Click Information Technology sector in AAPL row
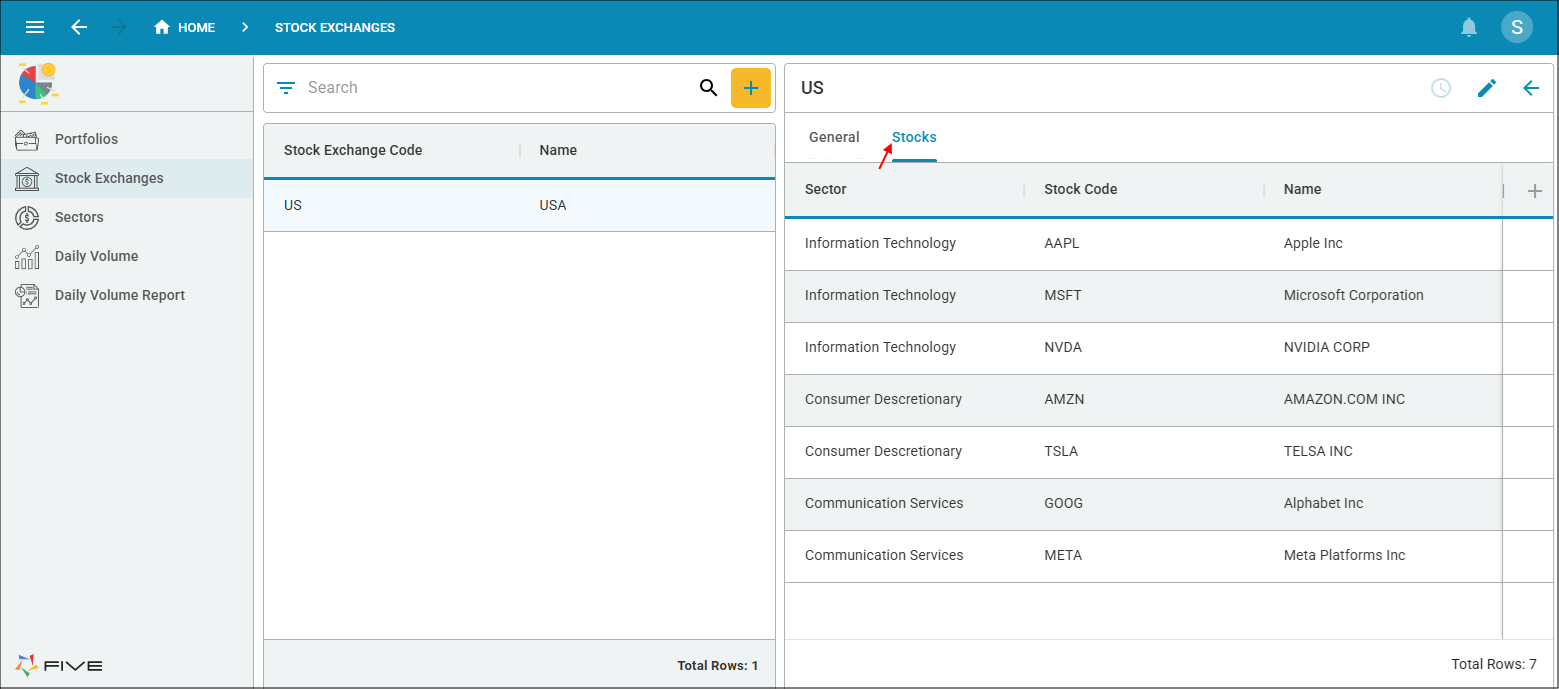 point(880,243)
